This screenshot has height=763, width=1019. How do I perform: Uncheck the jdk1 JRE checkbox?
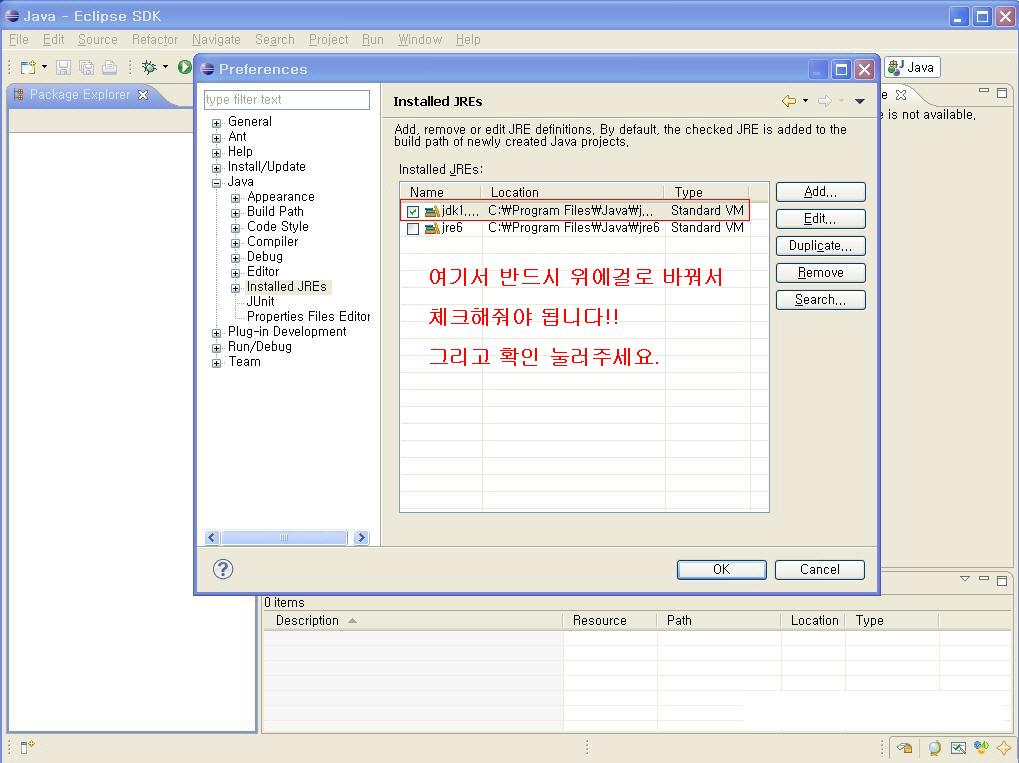(413, 211)
